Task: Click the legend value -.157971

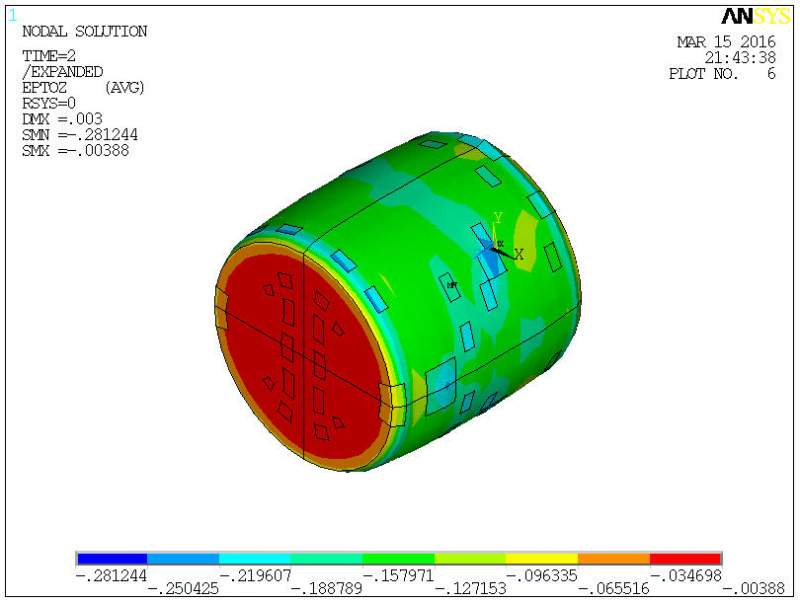Action: [398, 576]
